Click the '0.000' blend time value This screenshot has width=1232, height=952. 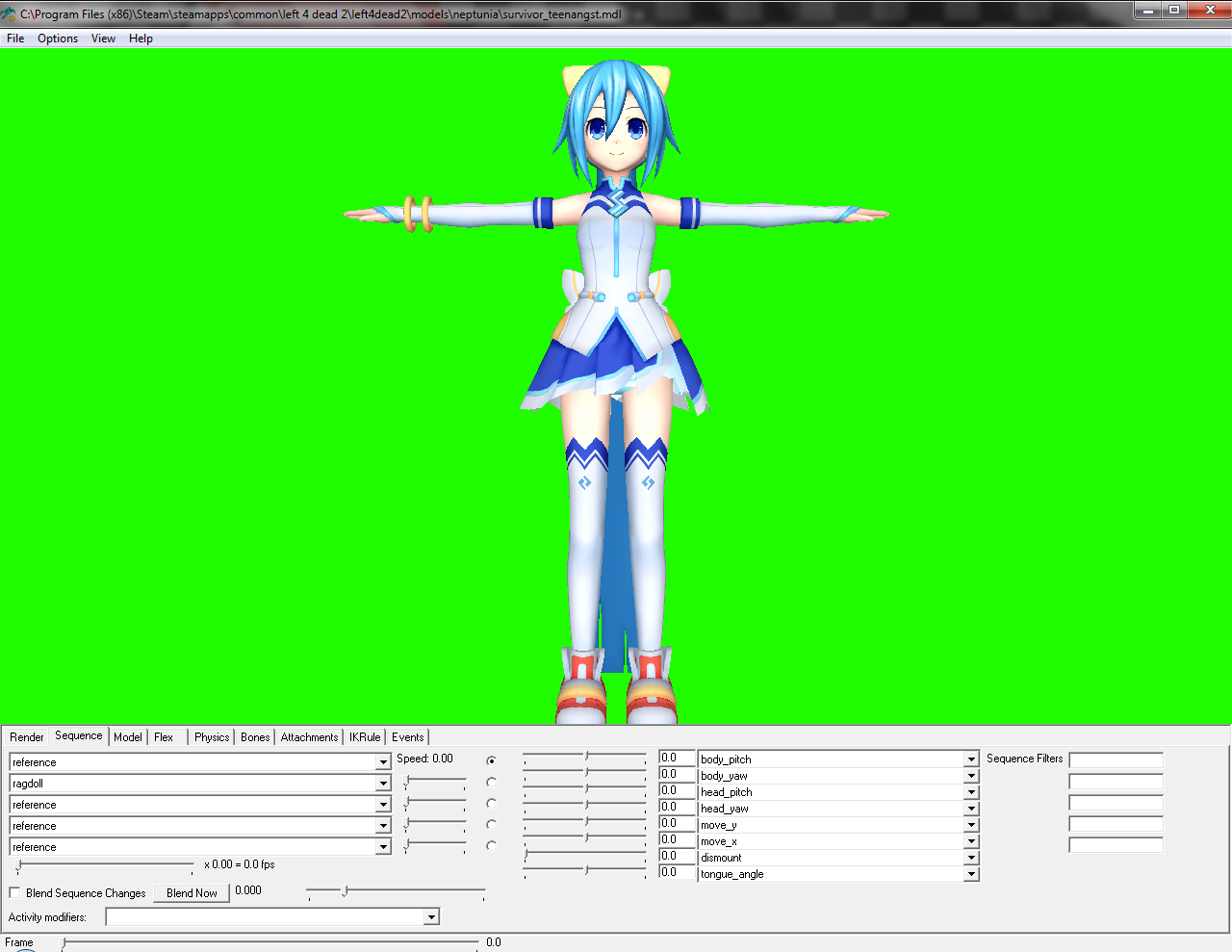click(x=248, y=890)
